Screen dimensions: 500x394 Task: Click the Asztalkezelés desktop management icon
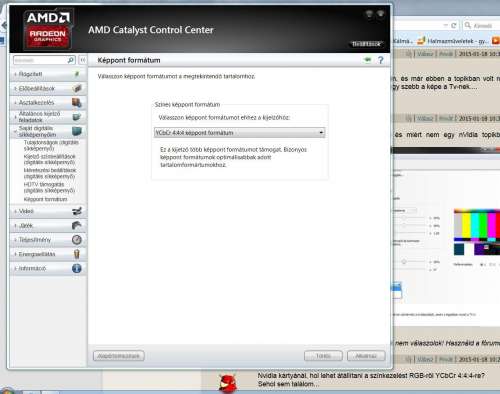77,103
